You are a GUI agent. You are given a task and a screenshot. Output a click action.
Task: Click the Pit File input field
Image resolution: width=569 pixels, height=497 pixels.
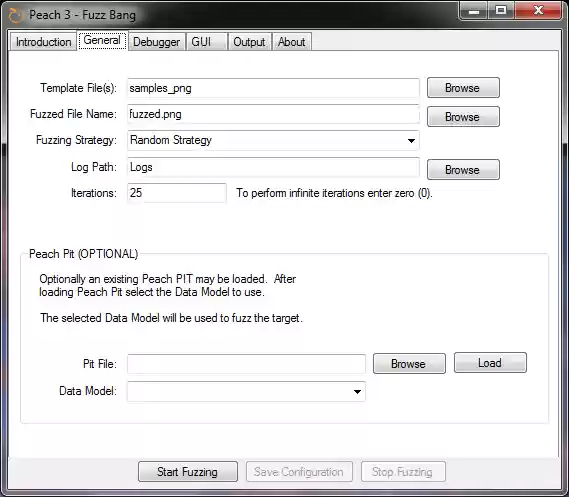246,364
